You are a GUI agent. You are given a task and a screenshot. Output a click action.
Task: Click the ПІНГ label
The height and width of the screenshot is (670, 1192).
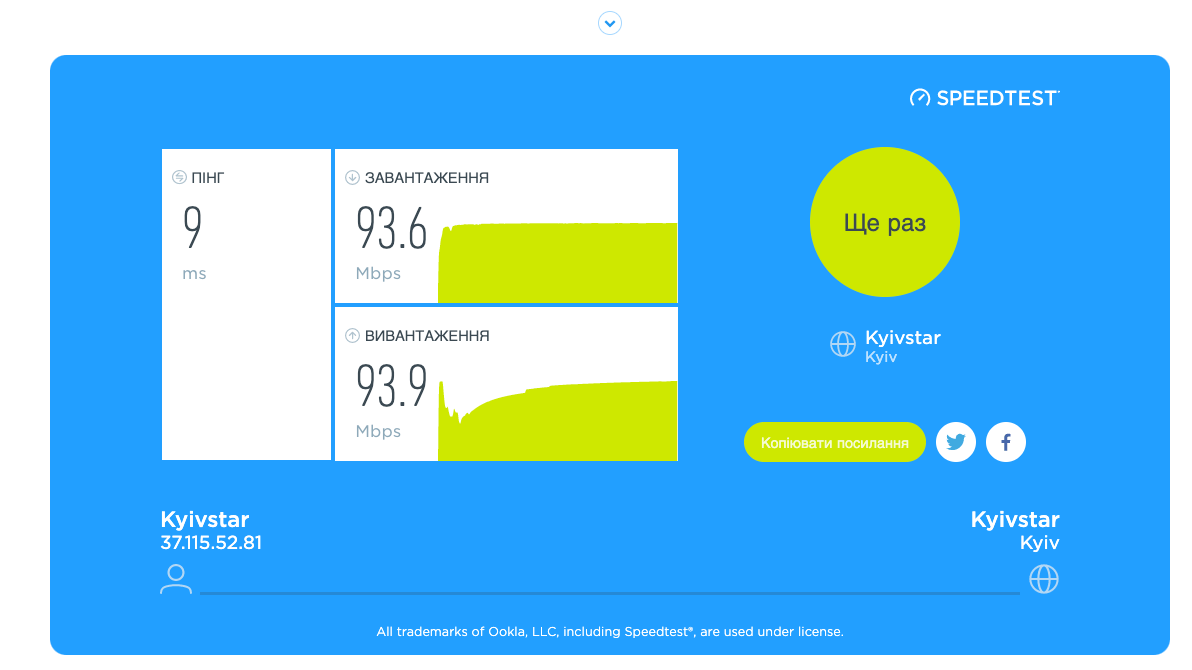pos(208,178)
